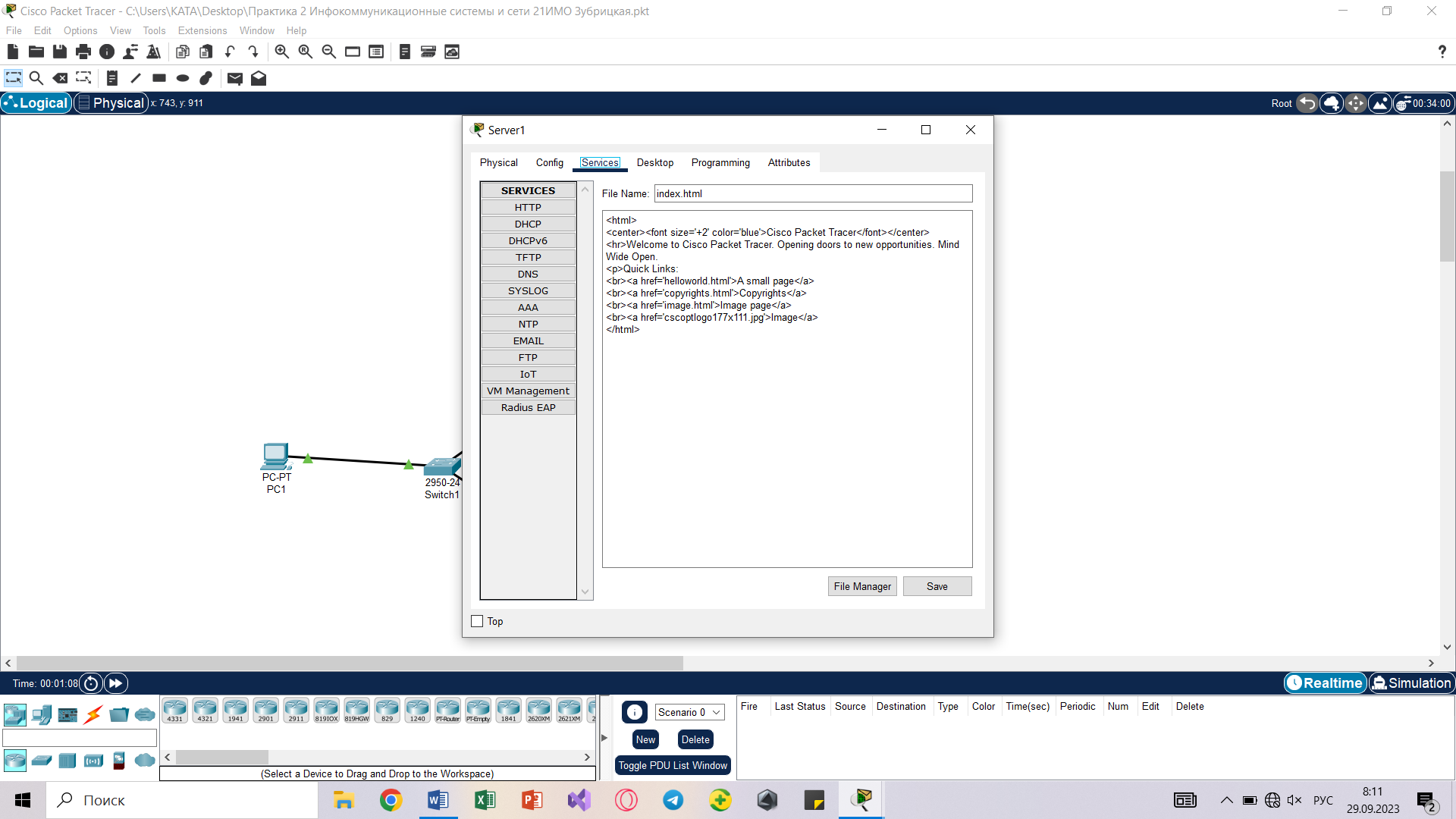Select End Devices category icon
The width and height of the screenshot is (1456, 819).
[x=42, y=714]
